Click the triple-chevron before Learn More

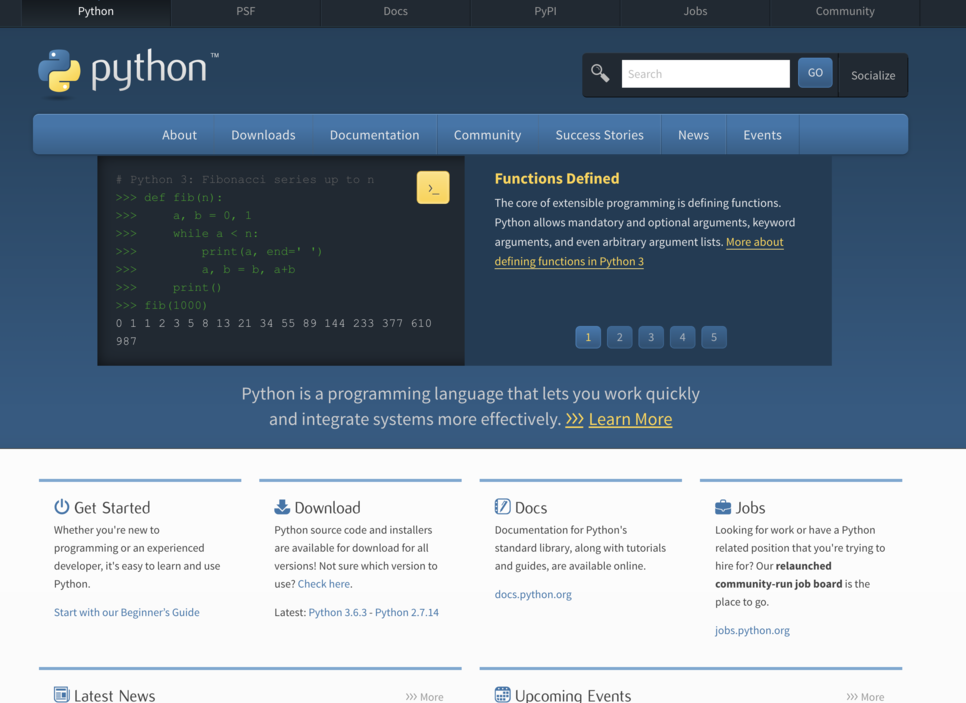click(x=574, y=419)
